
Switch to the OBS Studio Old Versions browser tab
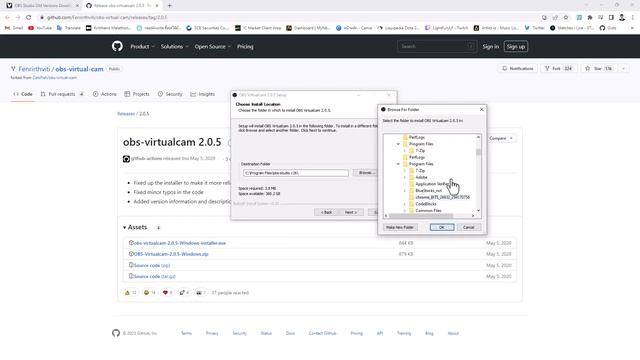click(x=42, y=6)
